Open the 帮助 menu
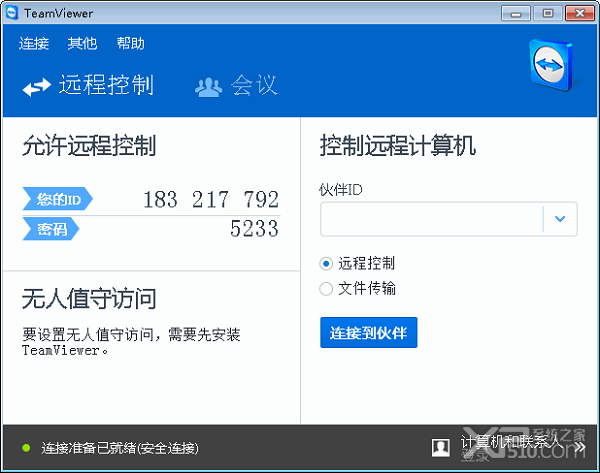 pos(130,43)
